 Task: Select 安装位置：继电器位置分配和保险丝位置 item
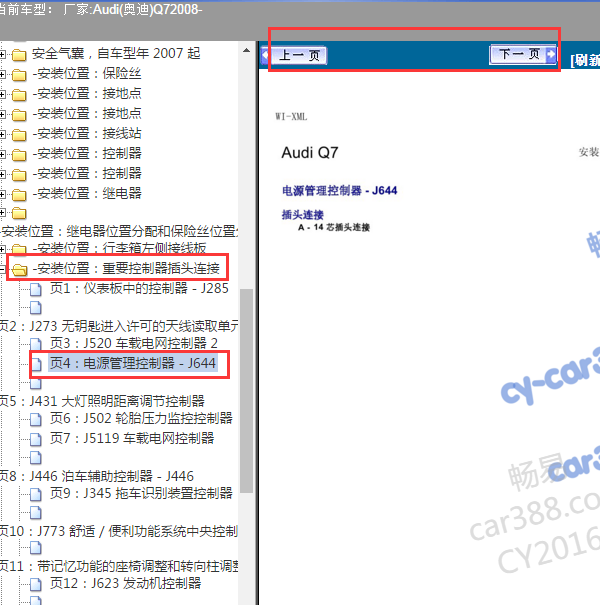(119, 231)
